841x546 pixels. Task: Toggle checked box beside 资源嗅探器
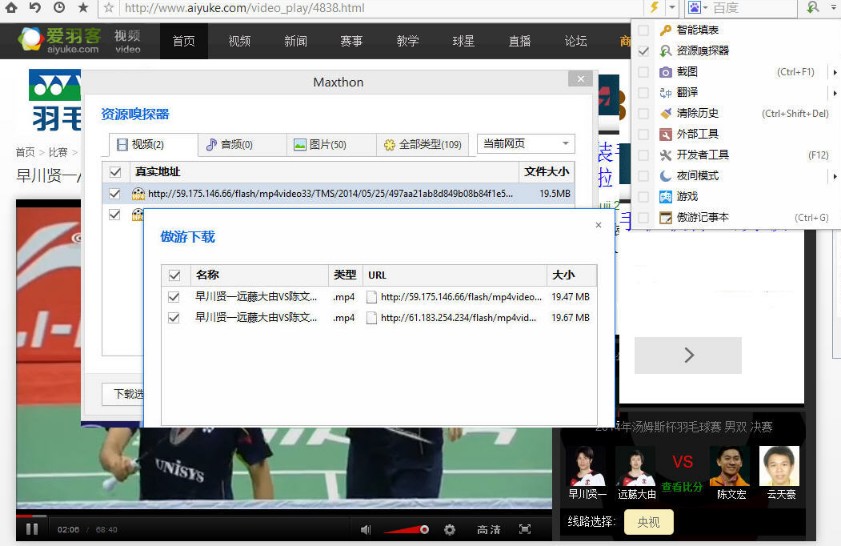[x=644, y=51]
